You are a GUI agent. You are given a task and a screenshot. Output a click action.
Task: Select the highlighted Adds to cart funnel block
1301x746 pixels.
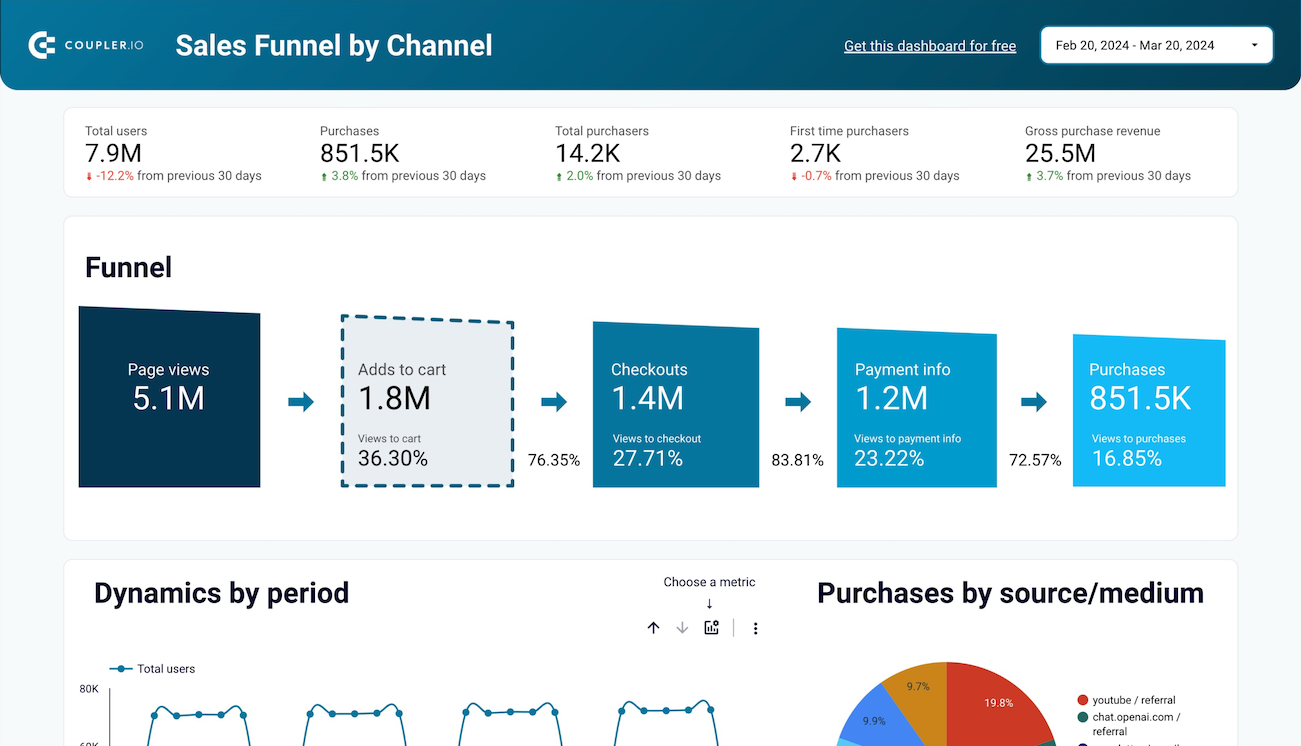427,401
